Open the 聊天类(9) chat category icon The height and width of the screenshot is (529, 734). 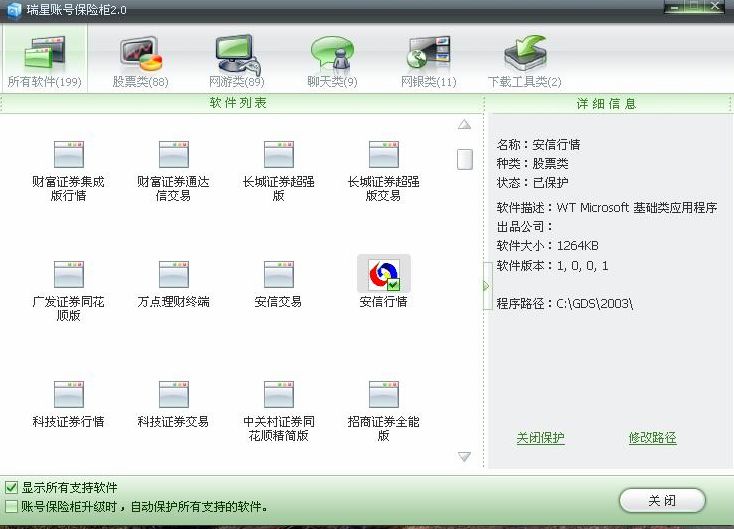332,53
